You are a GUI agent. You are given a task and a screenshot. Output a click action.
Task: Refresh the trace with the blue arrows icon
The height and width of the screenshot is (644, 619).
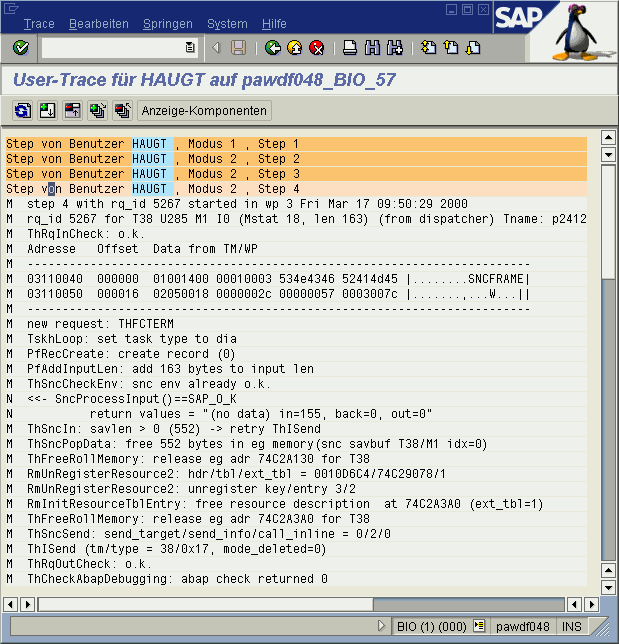22,110
